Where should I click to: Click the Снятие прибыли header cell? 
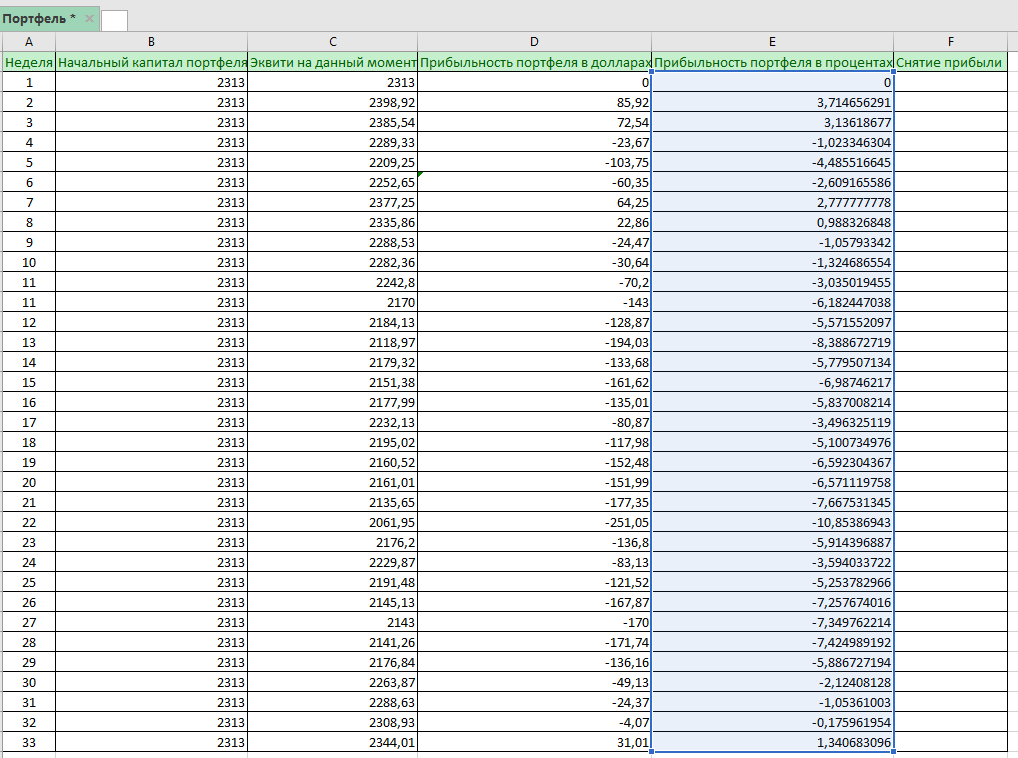(x=950, y=62)
